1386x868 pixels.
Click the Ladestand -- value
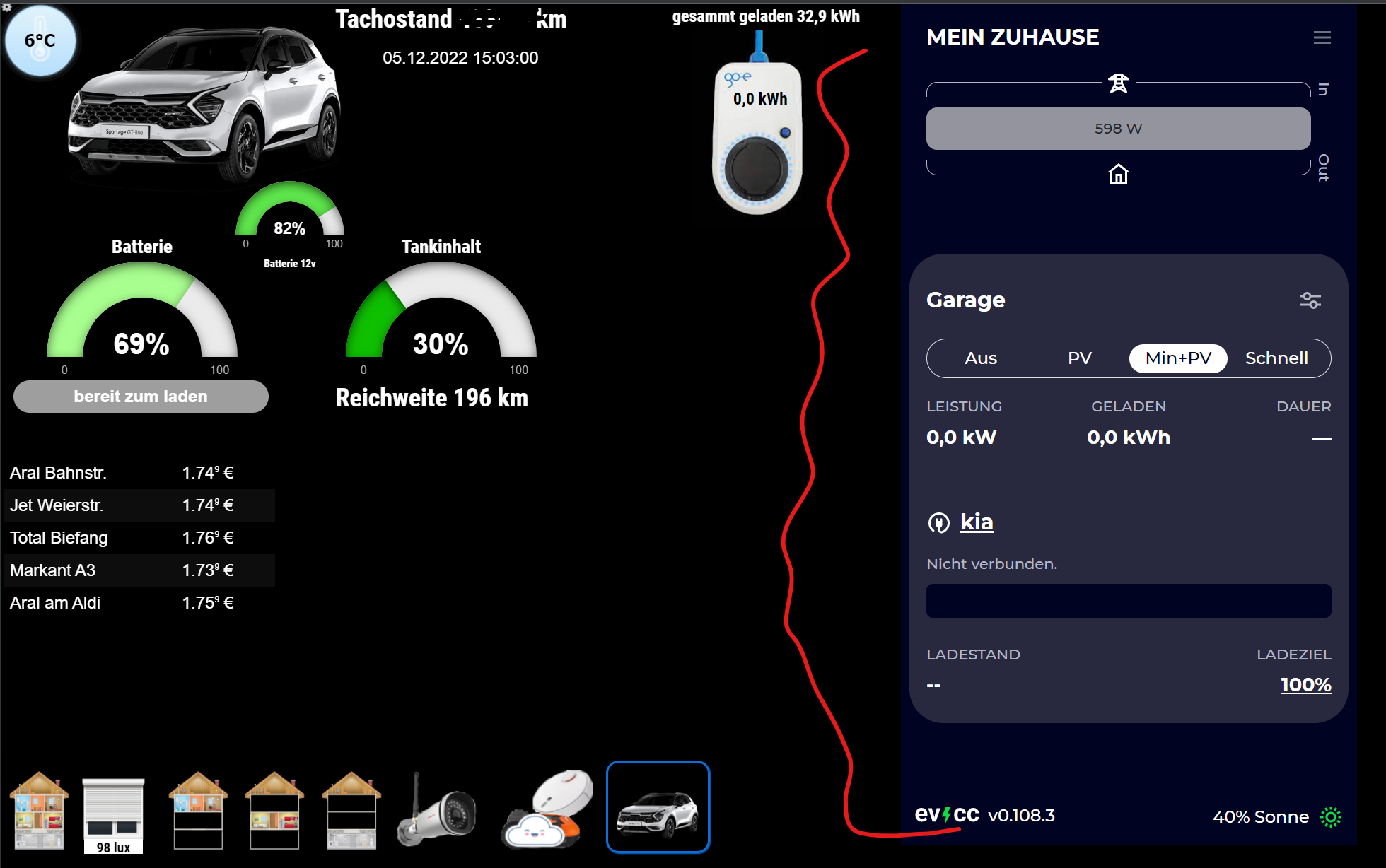(933, 685)
